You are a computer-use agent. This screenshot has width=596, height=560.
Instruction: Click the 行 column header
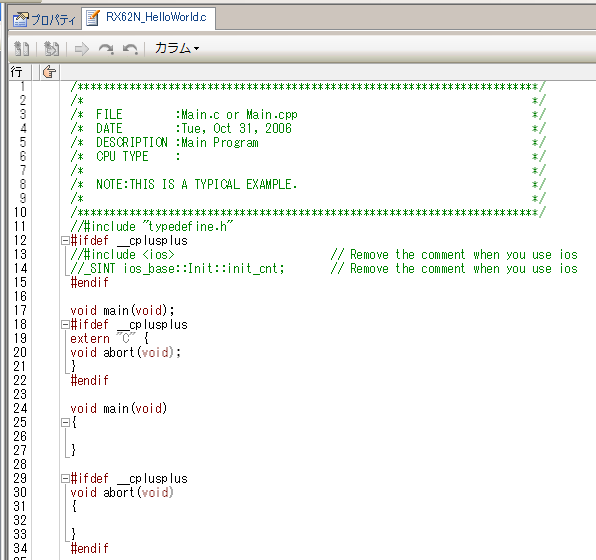pos(17,72)
